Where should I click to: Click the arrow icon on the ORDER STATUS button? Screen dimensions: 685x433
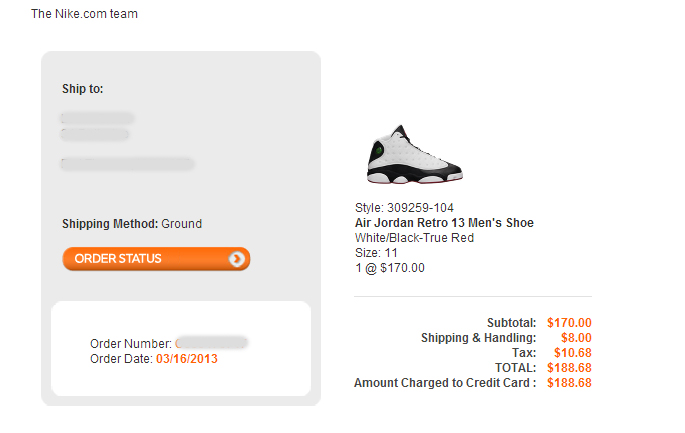(237, 259)
